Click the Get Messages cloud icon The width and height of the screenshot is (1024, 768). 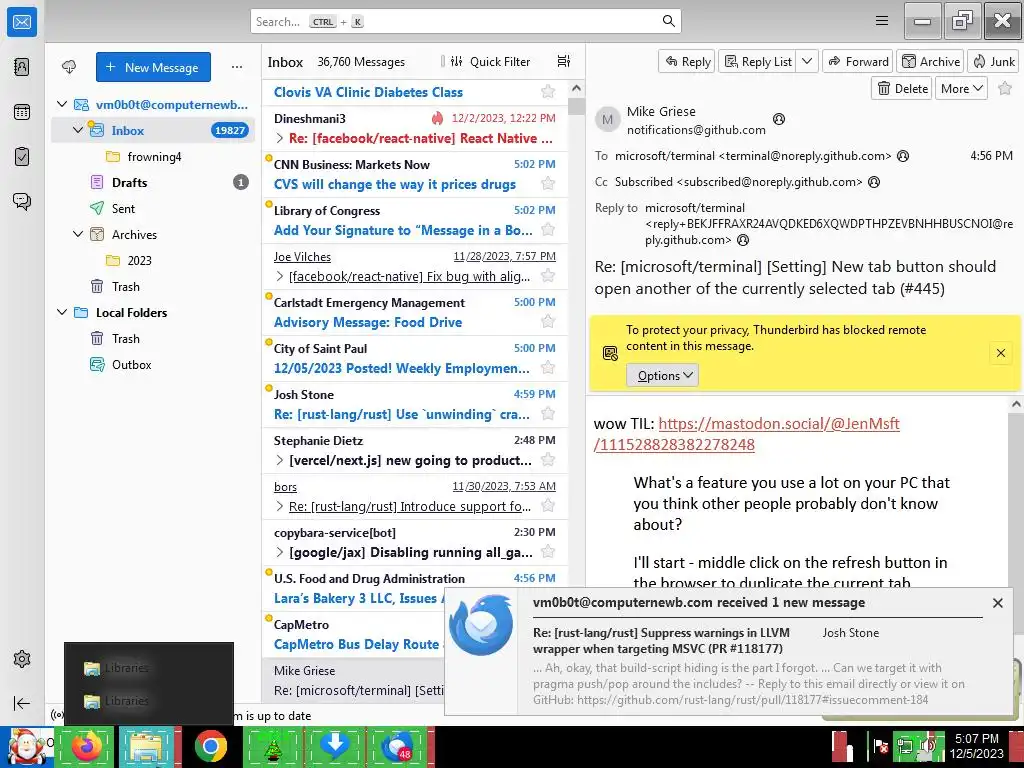[69, 67]
